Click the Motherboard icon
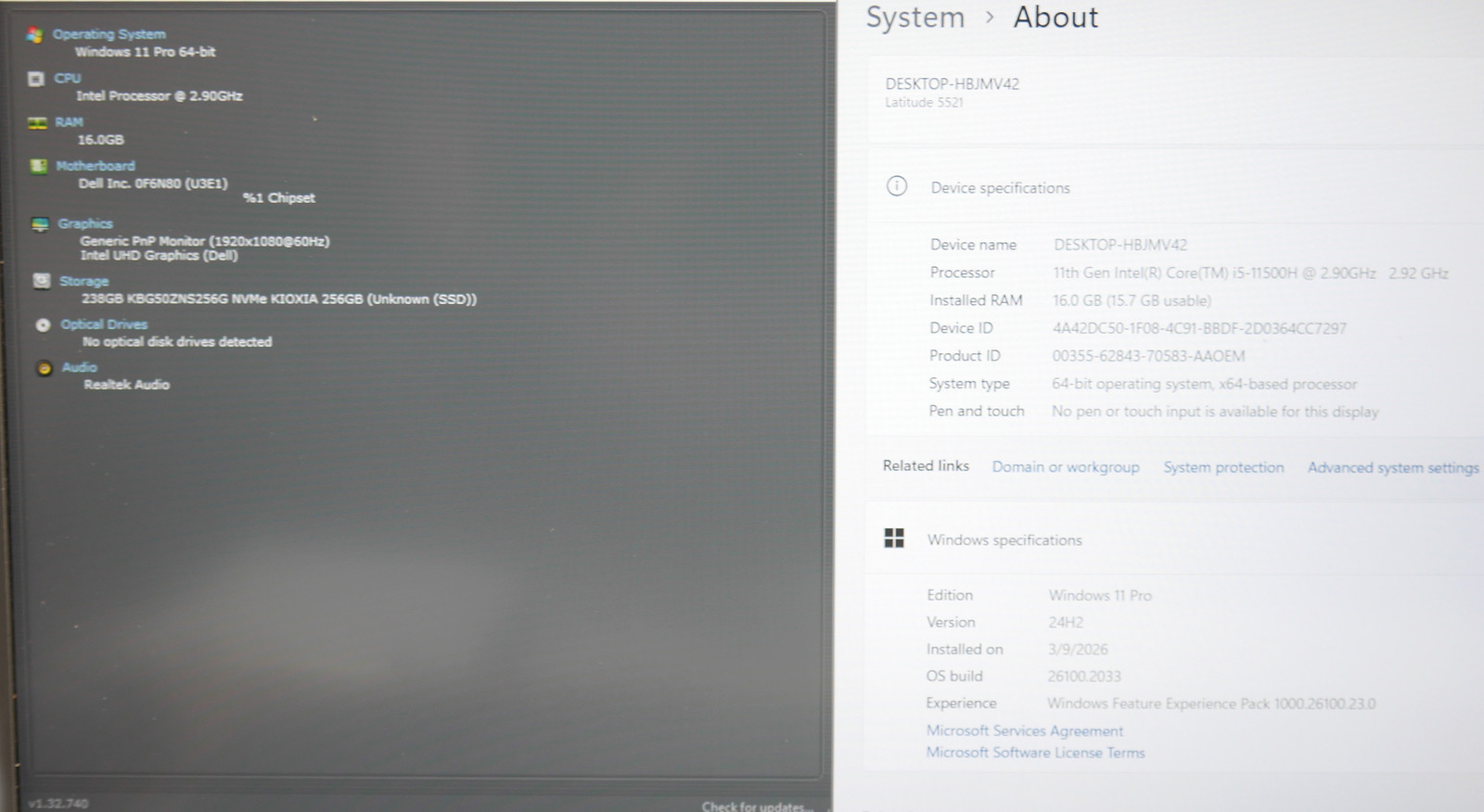 click(x=38, y=166)
